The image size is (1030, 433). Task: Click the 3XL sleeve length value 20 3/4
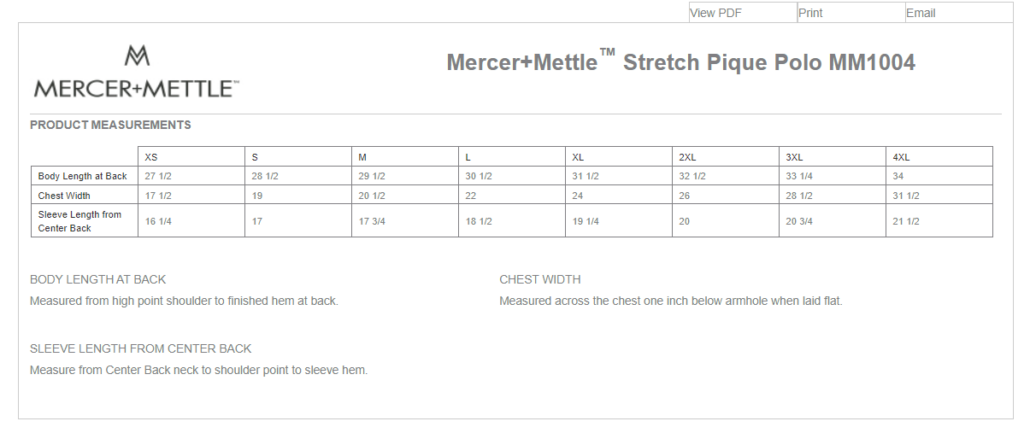point(799,221)
